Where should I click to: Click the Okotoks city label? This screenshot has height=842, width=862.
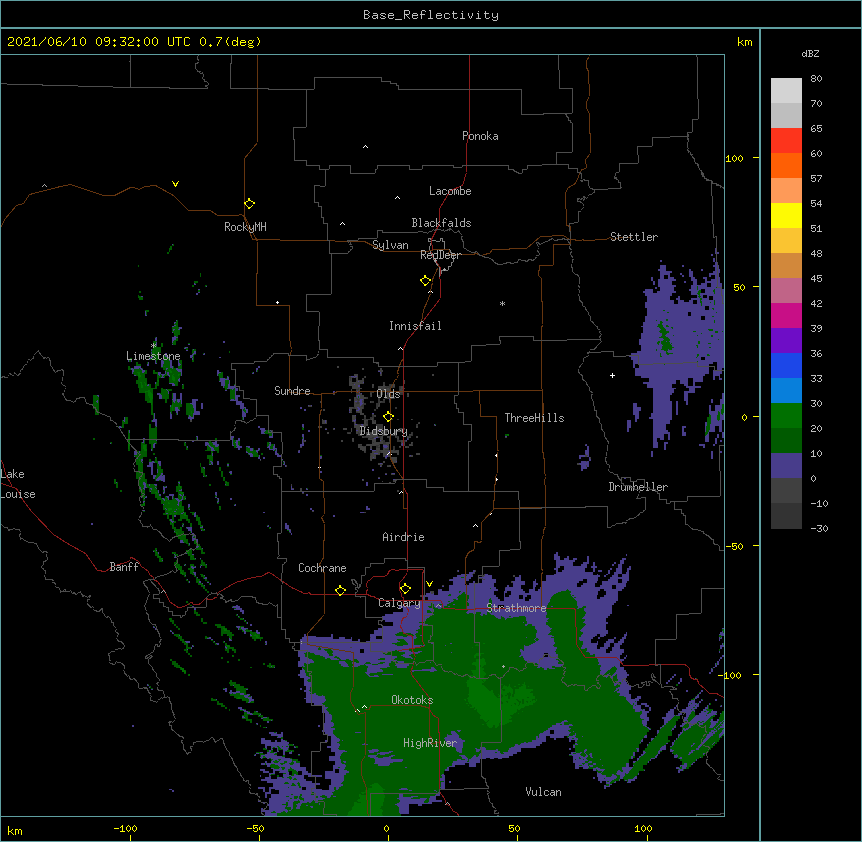(x=412, y=700)
